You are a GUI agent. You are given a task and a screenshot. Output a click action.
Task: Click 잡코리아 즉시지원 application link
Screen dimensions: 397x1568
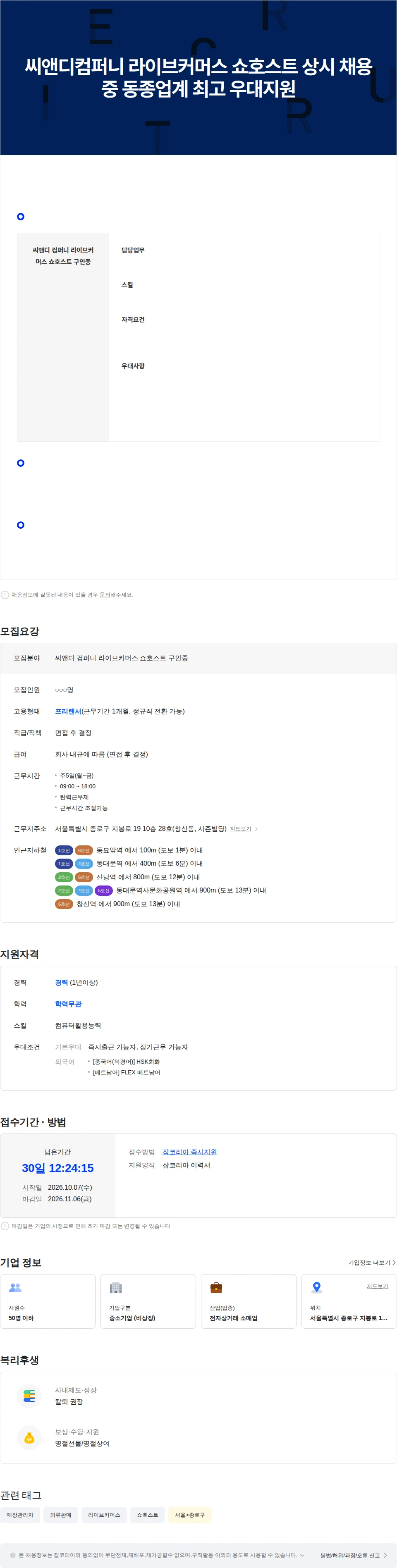pos(189,1152)
